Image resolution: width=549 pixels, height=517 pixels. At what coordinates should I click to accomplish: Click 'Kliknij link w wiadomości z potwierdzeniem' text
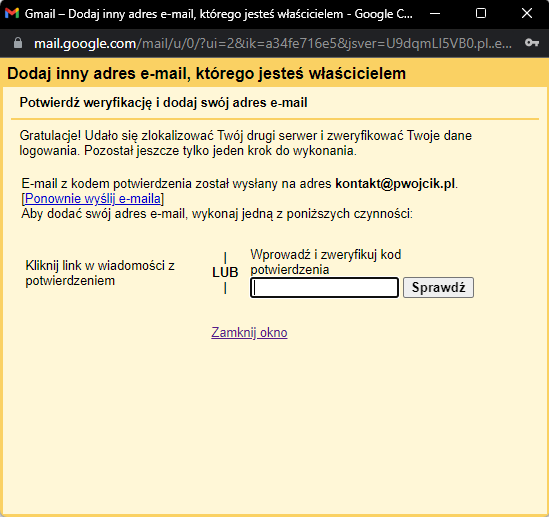point(100,273)
